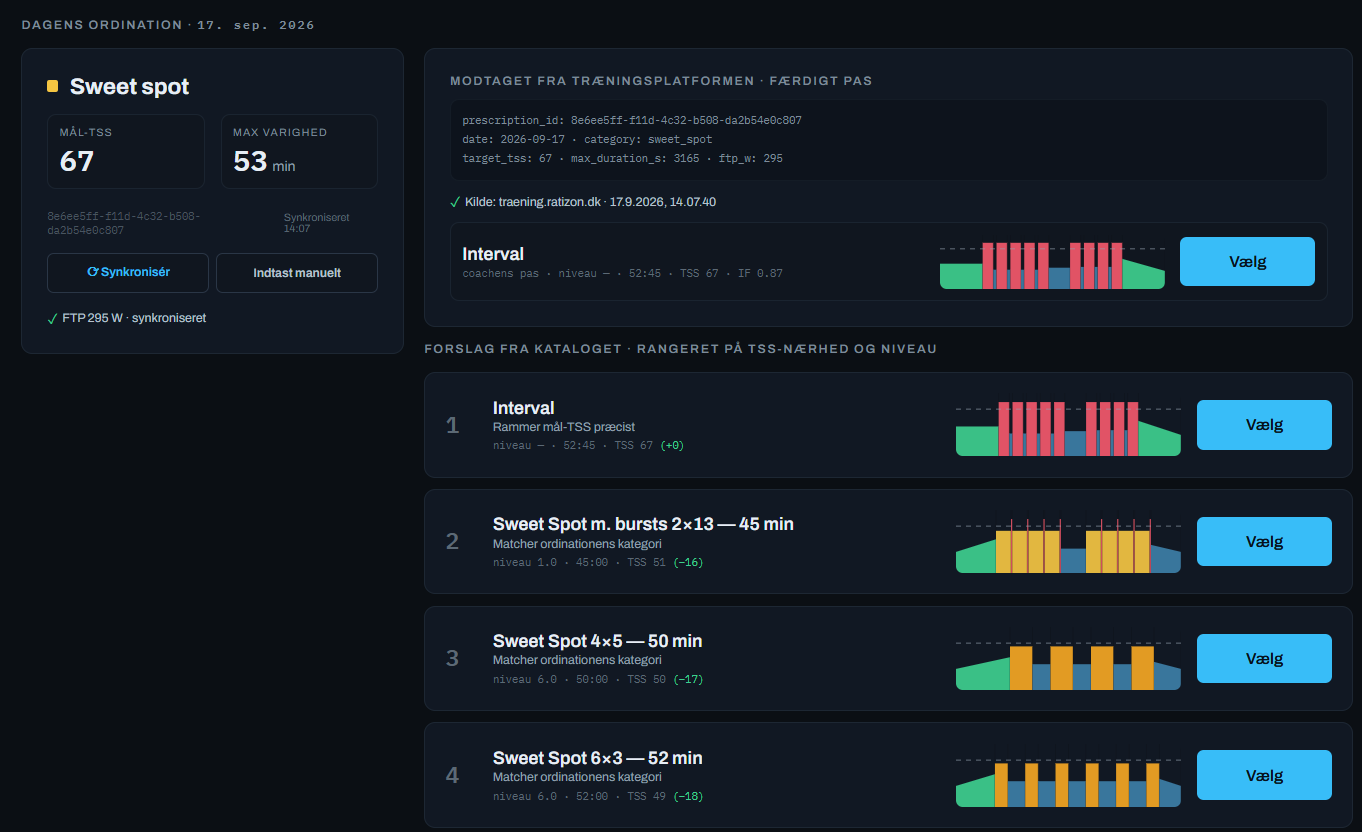Click the "Synkroniseret 14:07" timestamp
Screen dimensions: 1362x832
click(316, 222)
